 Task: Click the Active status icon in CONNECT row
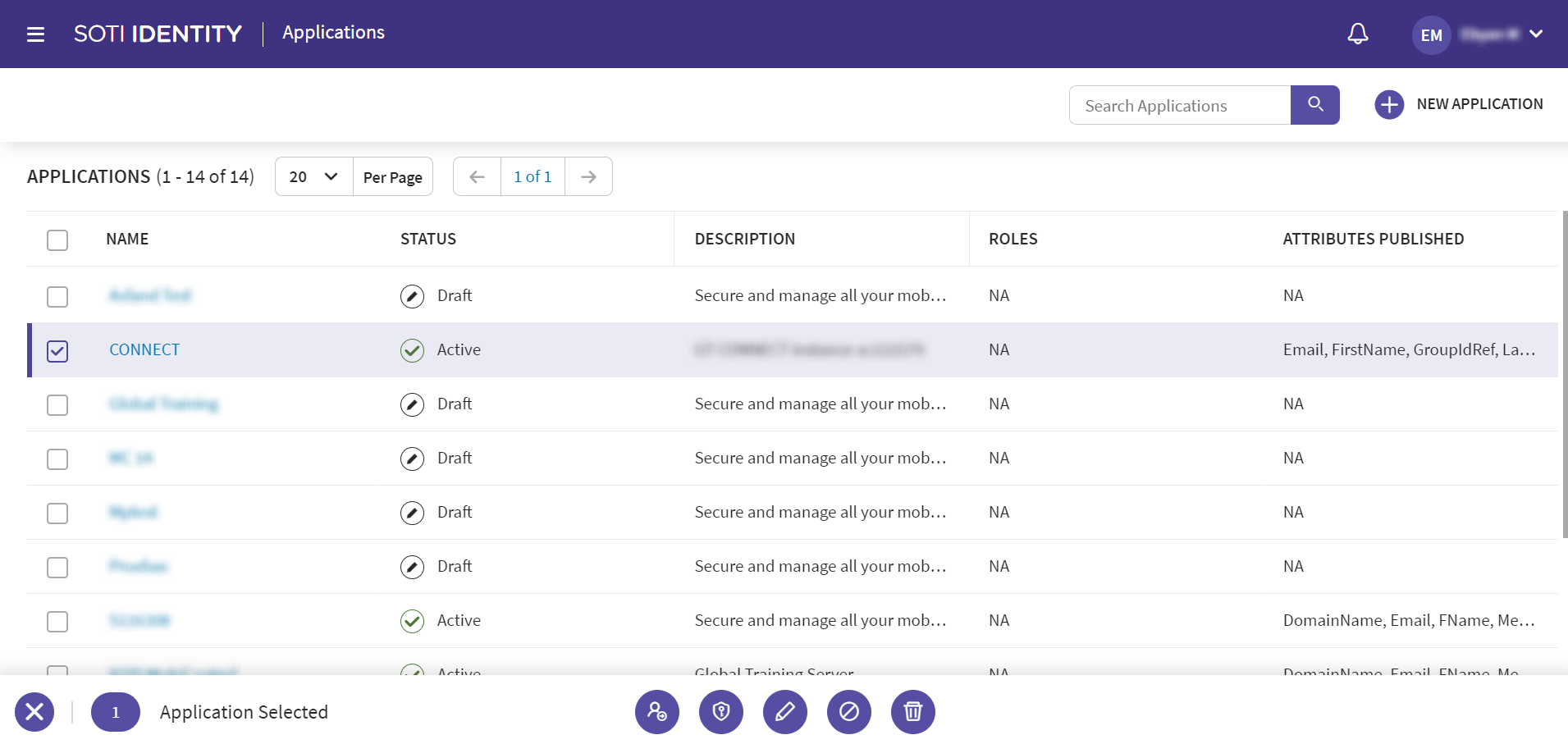point(412,350)
